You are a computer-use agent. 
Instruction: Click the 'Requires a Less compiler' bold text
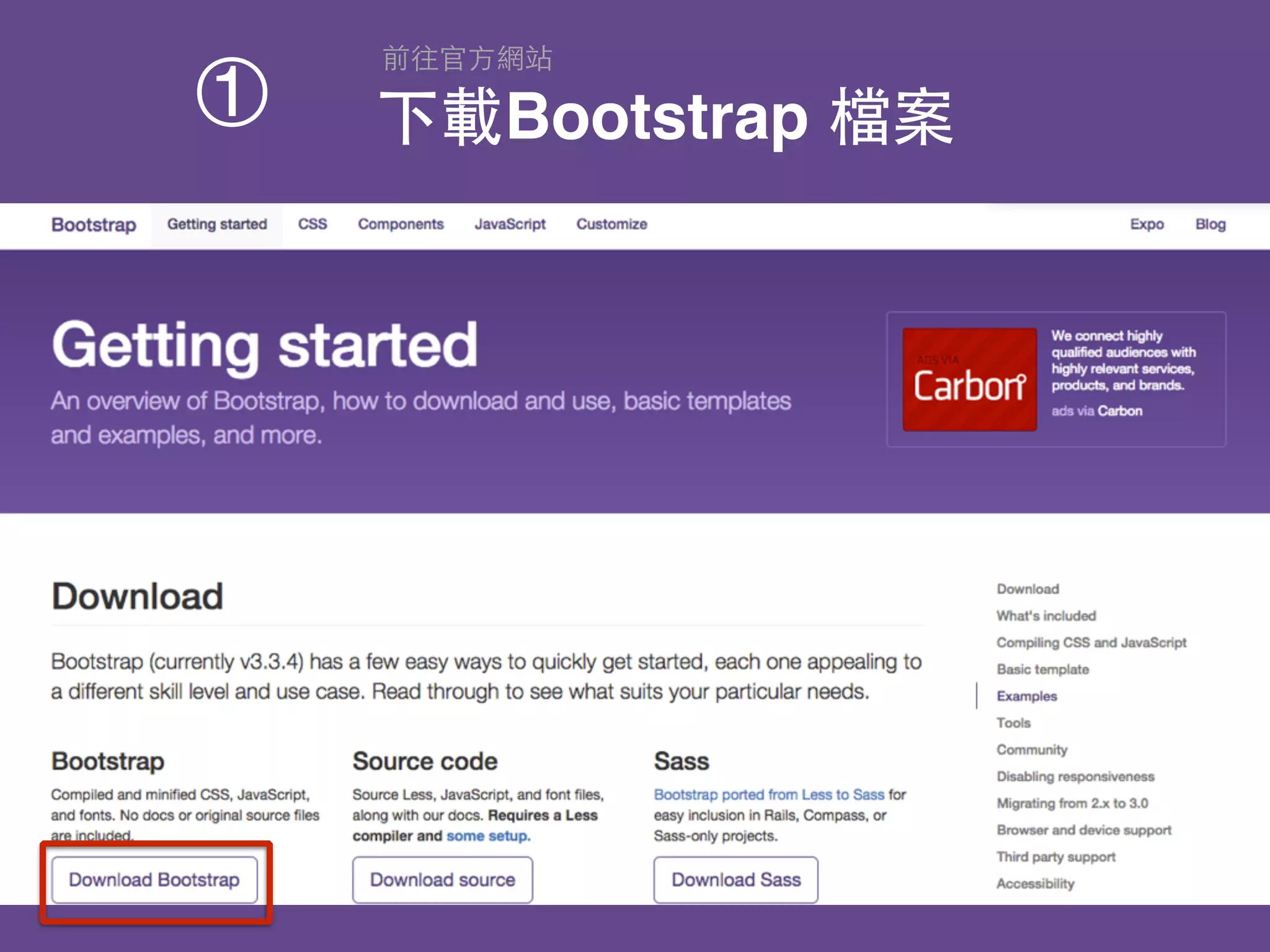pyautogui.click(x=476, y=826)
